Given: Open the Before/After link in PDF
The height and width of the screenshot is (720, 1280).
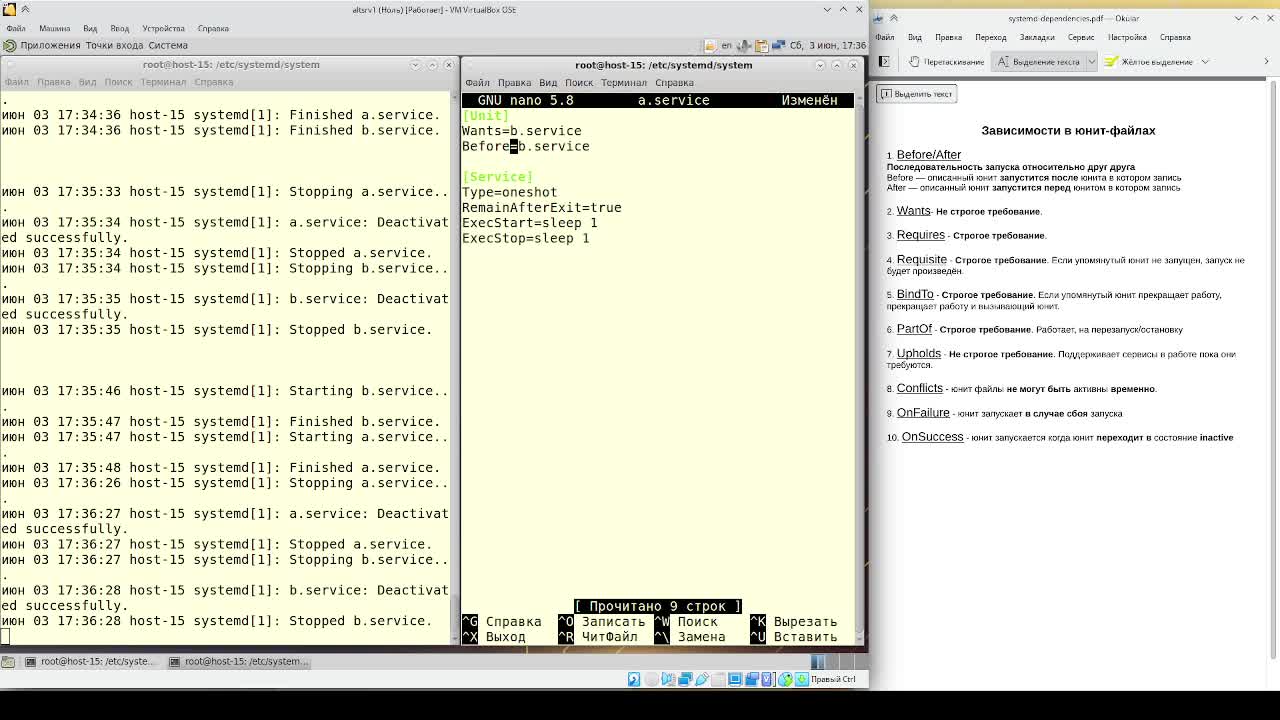Looking at the screenshot, I should [928, 155].
